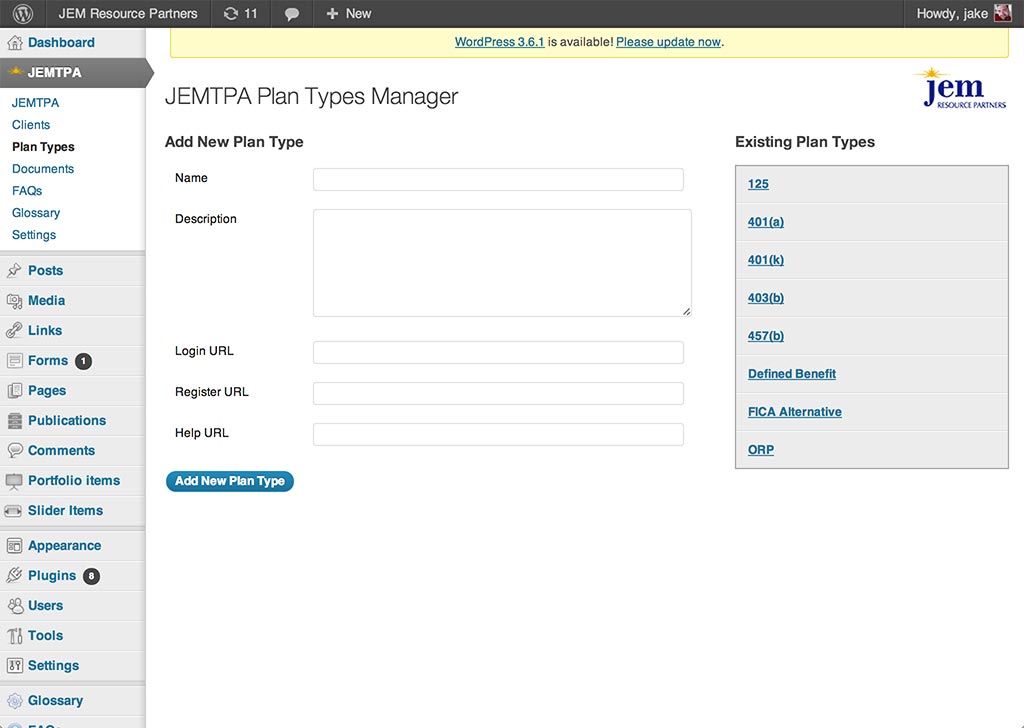Click the WordPress 3.6.1 link
The image size is (1024, 728).
[500, 42]
